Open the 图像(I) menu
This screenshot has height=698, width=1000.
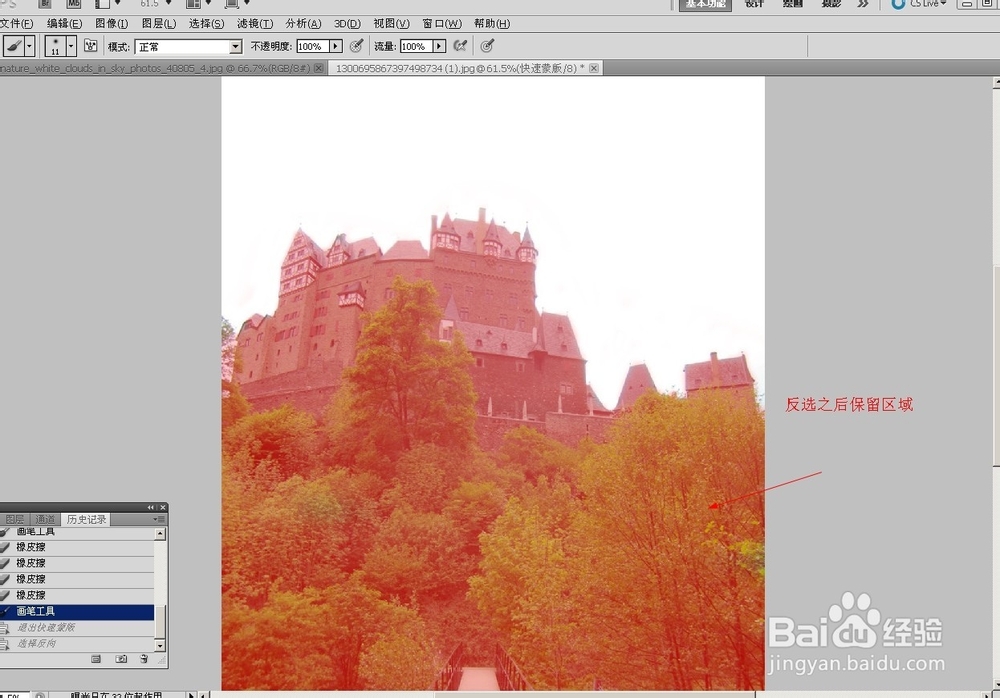[x=112, y=24]
